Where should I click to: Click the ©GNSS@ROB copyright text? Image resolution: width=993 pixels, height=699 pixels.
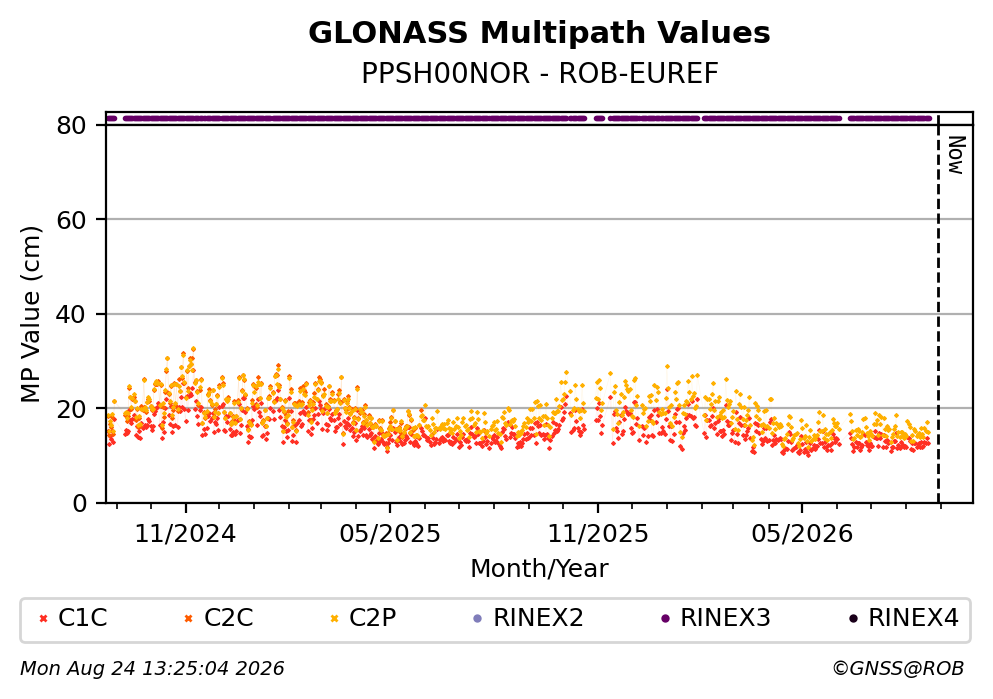pos(898,669)
